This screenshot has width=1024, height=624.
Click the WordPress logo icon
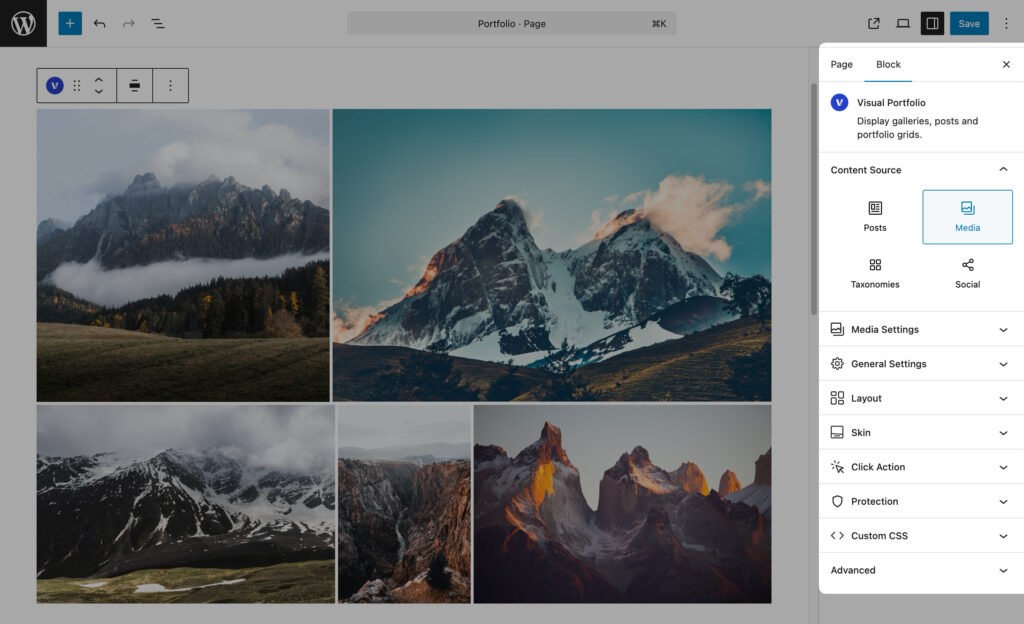coord(23,23)
